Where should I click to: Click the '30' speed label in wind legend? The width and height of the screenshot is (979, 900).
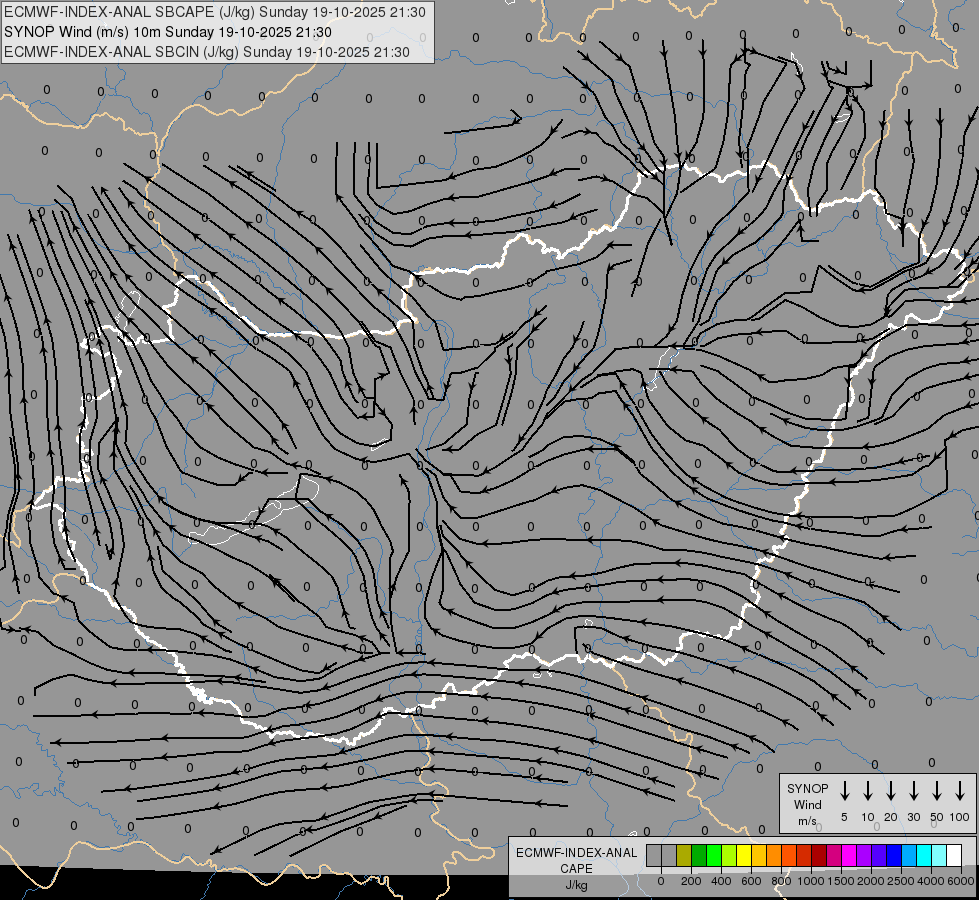[913, 817]
